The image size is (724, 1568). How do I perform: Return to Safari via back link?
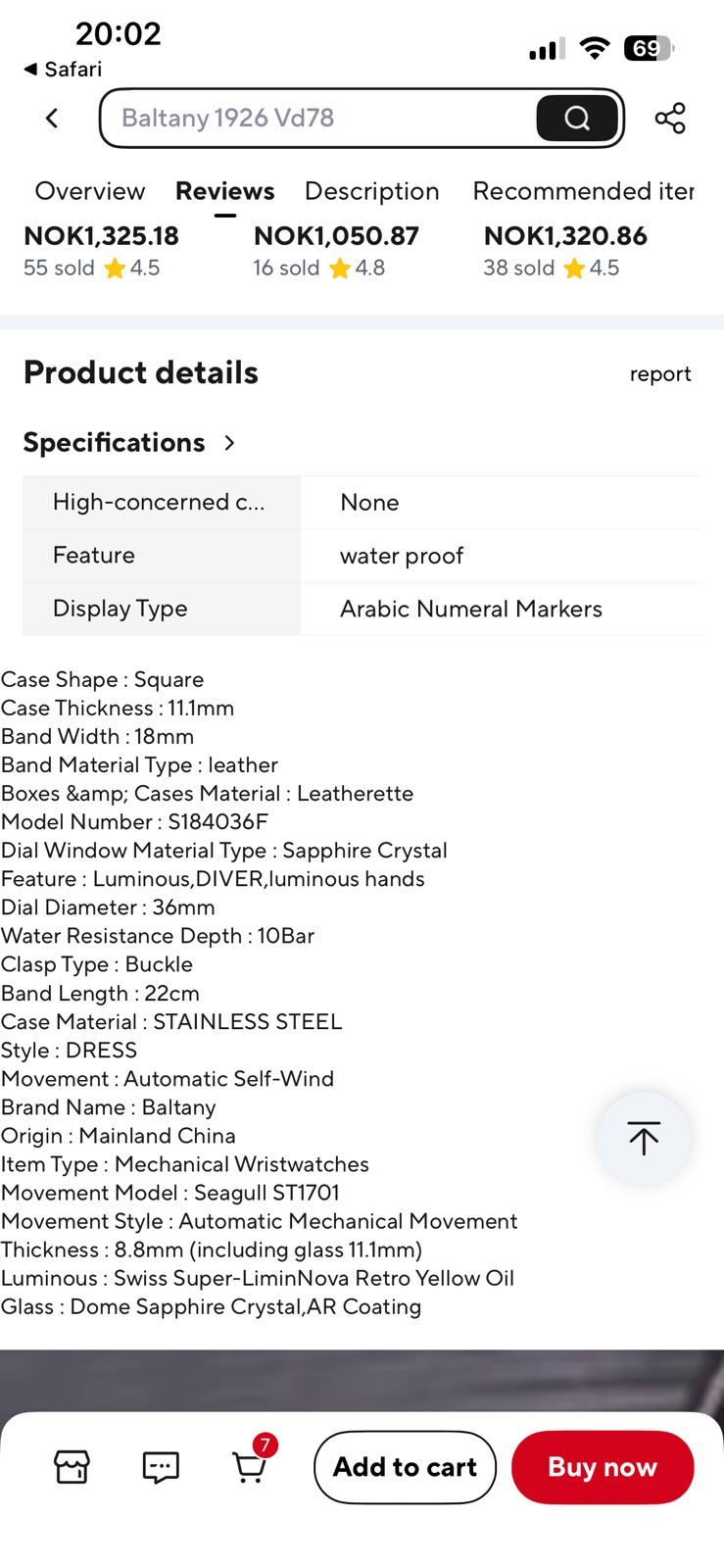click(63, 69)
